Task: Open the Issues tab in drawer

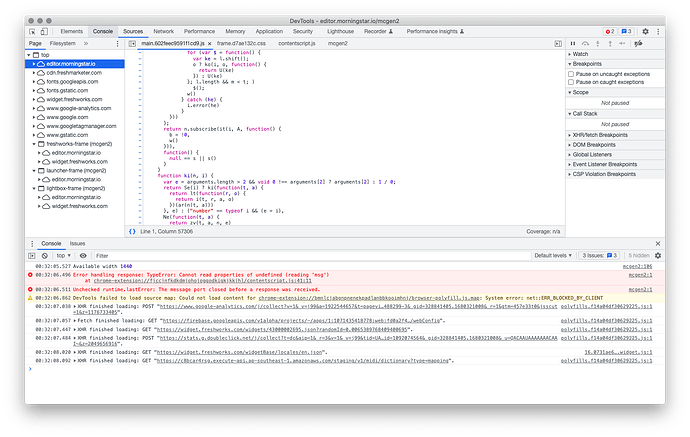Action: pyautogui.click(x=77, y=243)
